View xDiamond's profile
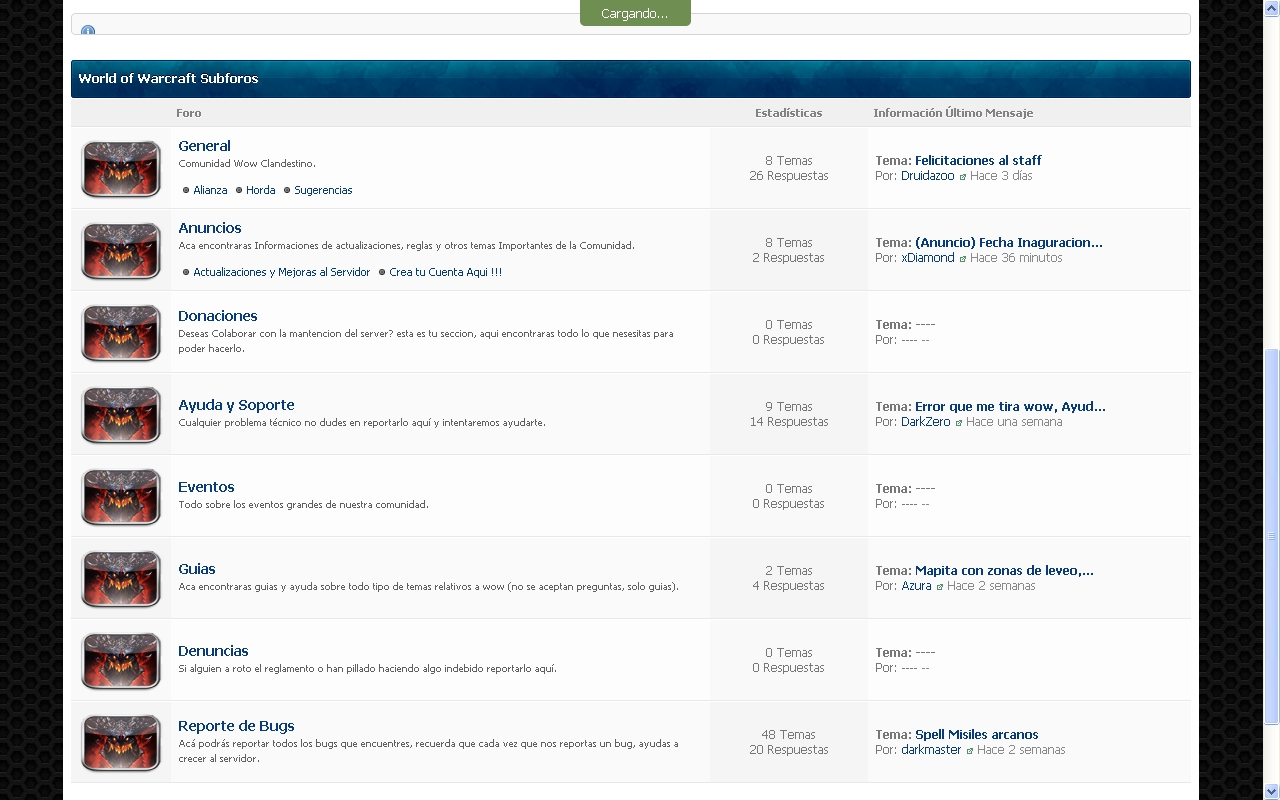 point(928,258)
